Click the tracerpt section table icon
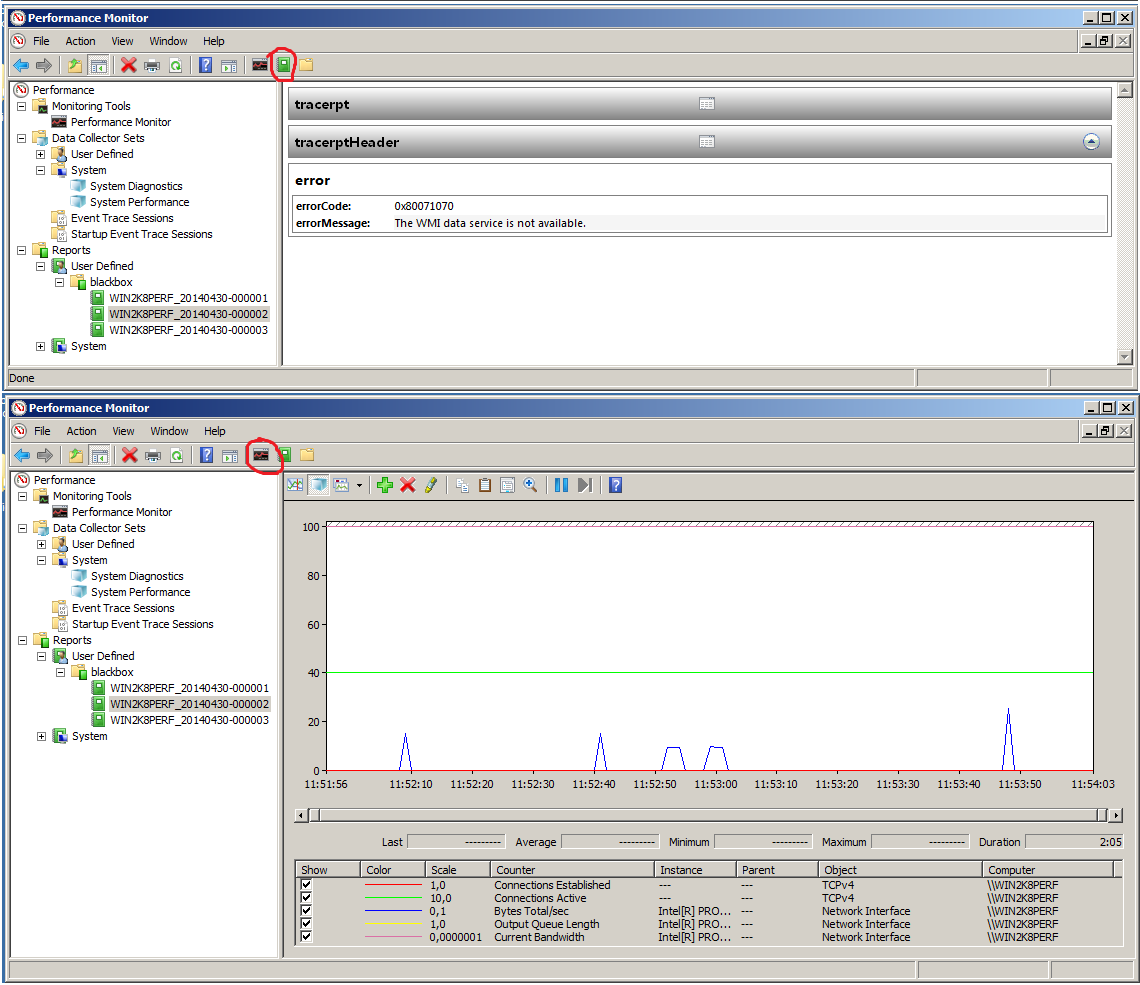 (707, 104)
